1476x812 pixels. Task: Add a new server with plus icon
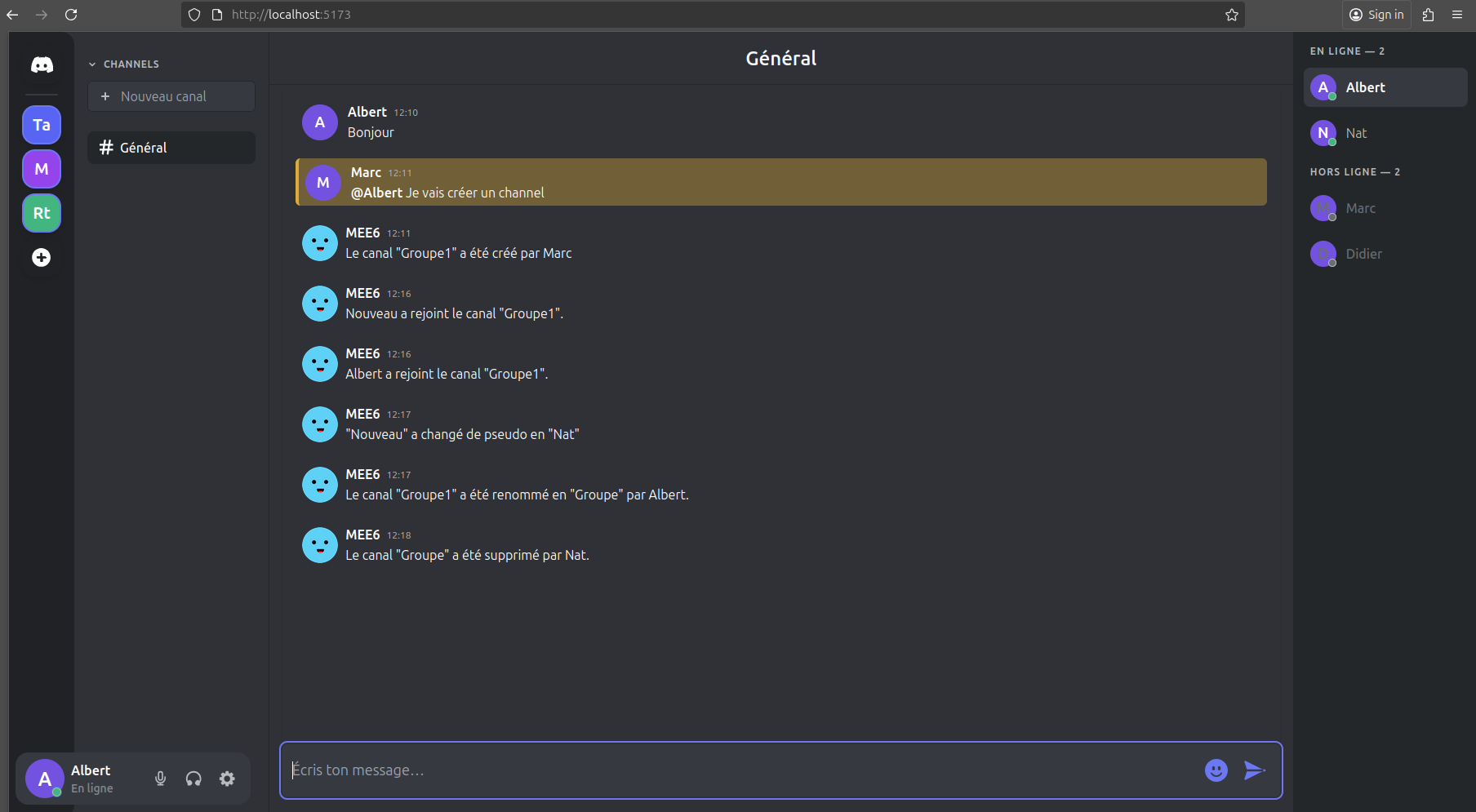[x=42, y=258]
